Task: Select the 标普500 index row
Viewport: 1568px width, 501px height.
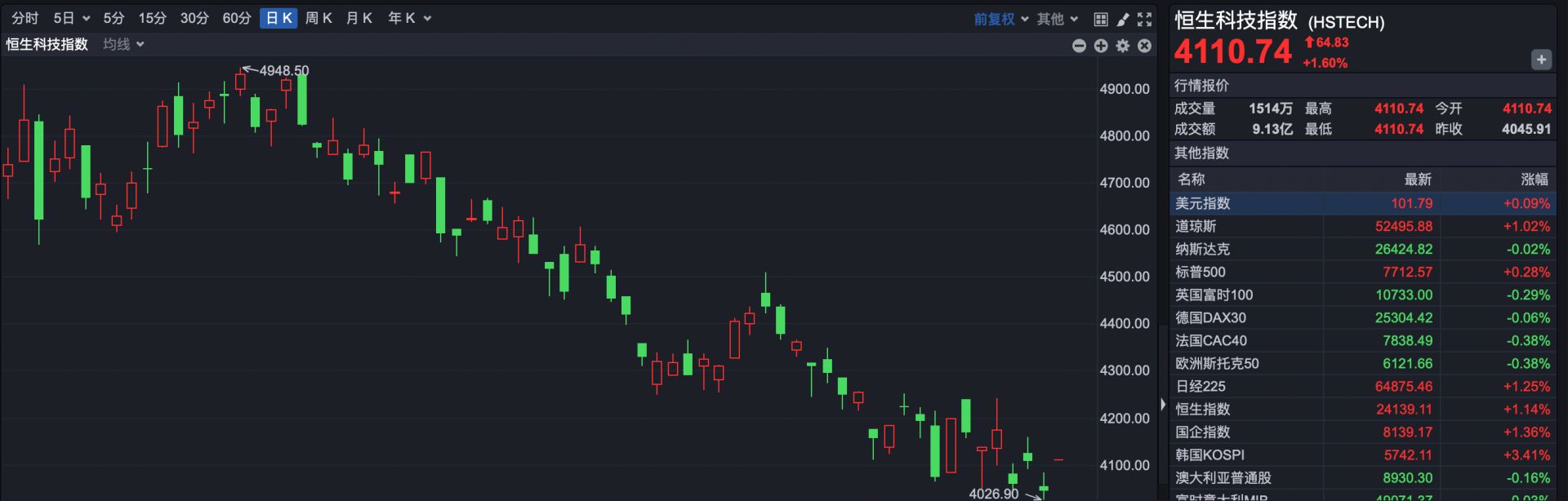Action: (x=1362, y=272)
